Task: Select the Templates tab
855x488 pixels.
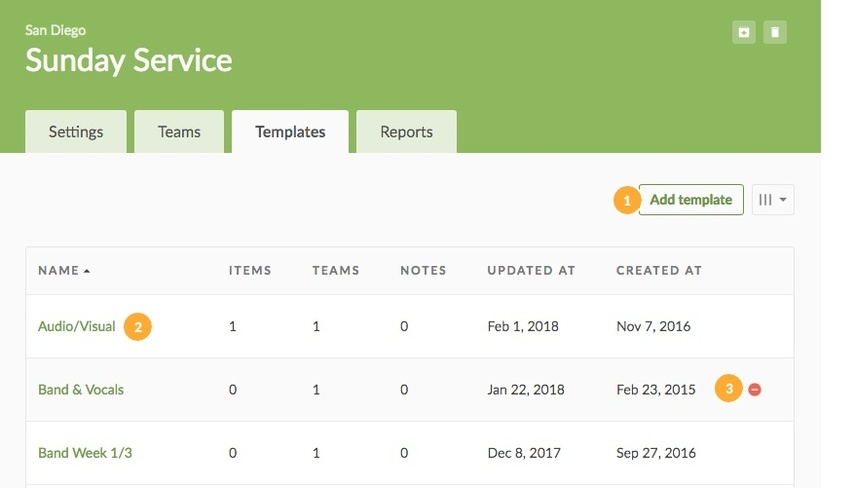Action: (290, 132)
